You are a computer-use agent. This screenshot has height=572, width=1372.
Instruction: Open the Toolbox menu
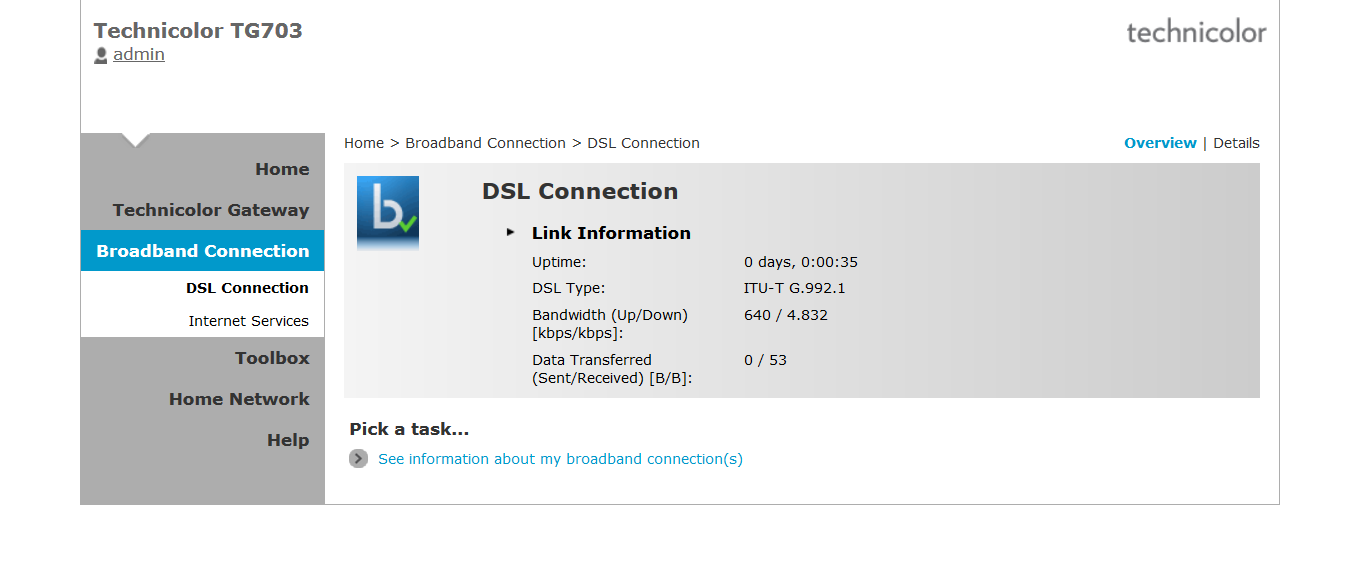pyautogui.click(x=272, y=358)
